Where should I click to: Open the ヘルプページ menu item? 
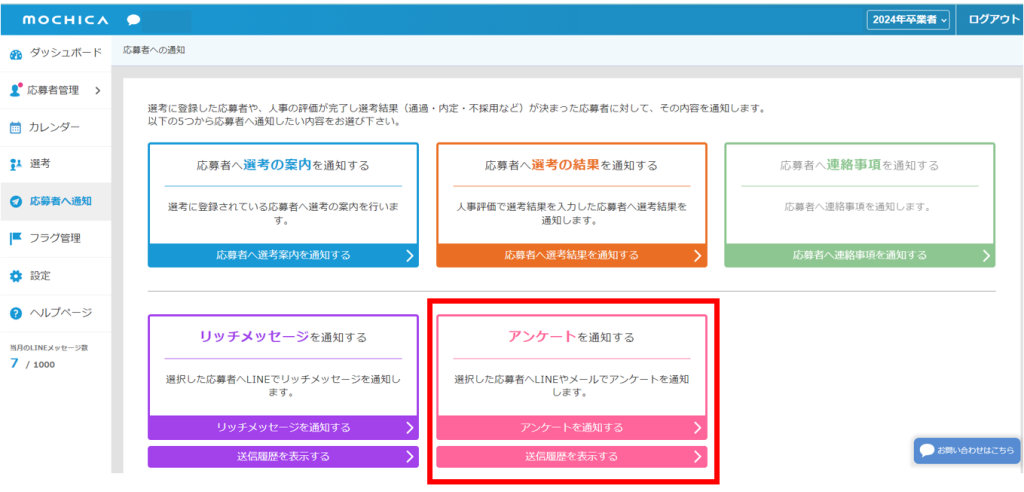click(x=60, y=313)
